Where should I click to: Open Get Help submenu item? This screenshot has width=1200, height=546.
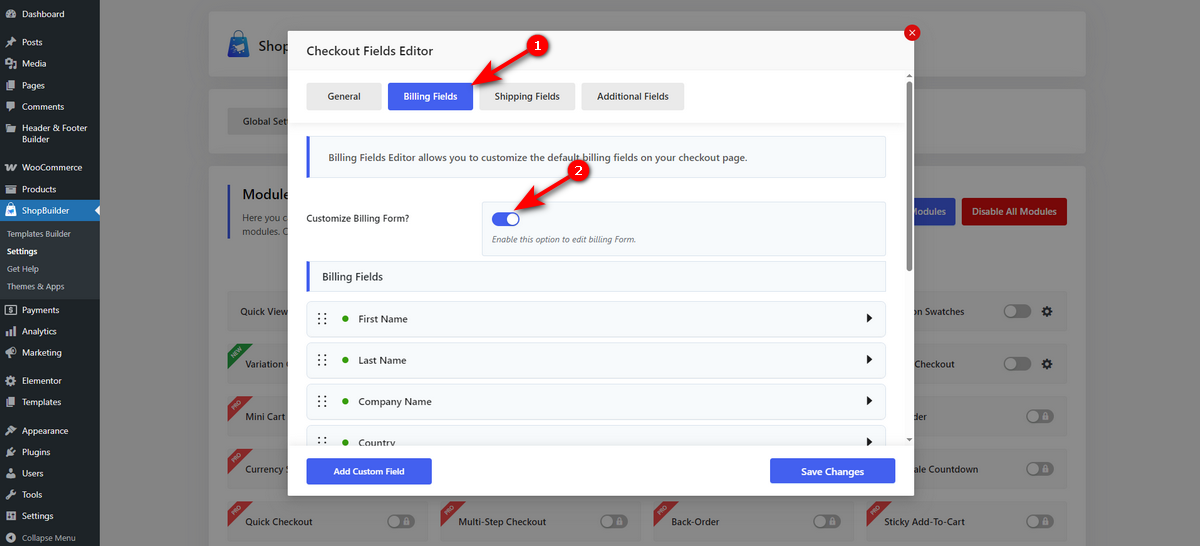tap(23, 269)
